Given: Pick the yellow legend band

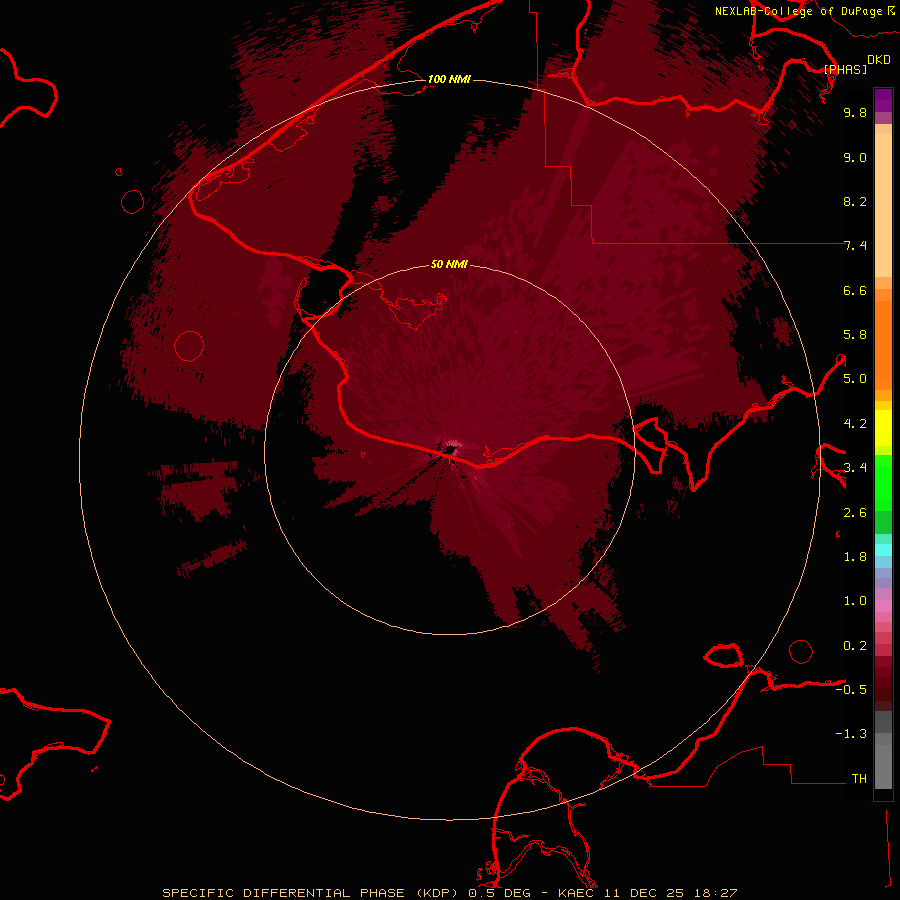Looking at the screenshot, I should 883,428.
